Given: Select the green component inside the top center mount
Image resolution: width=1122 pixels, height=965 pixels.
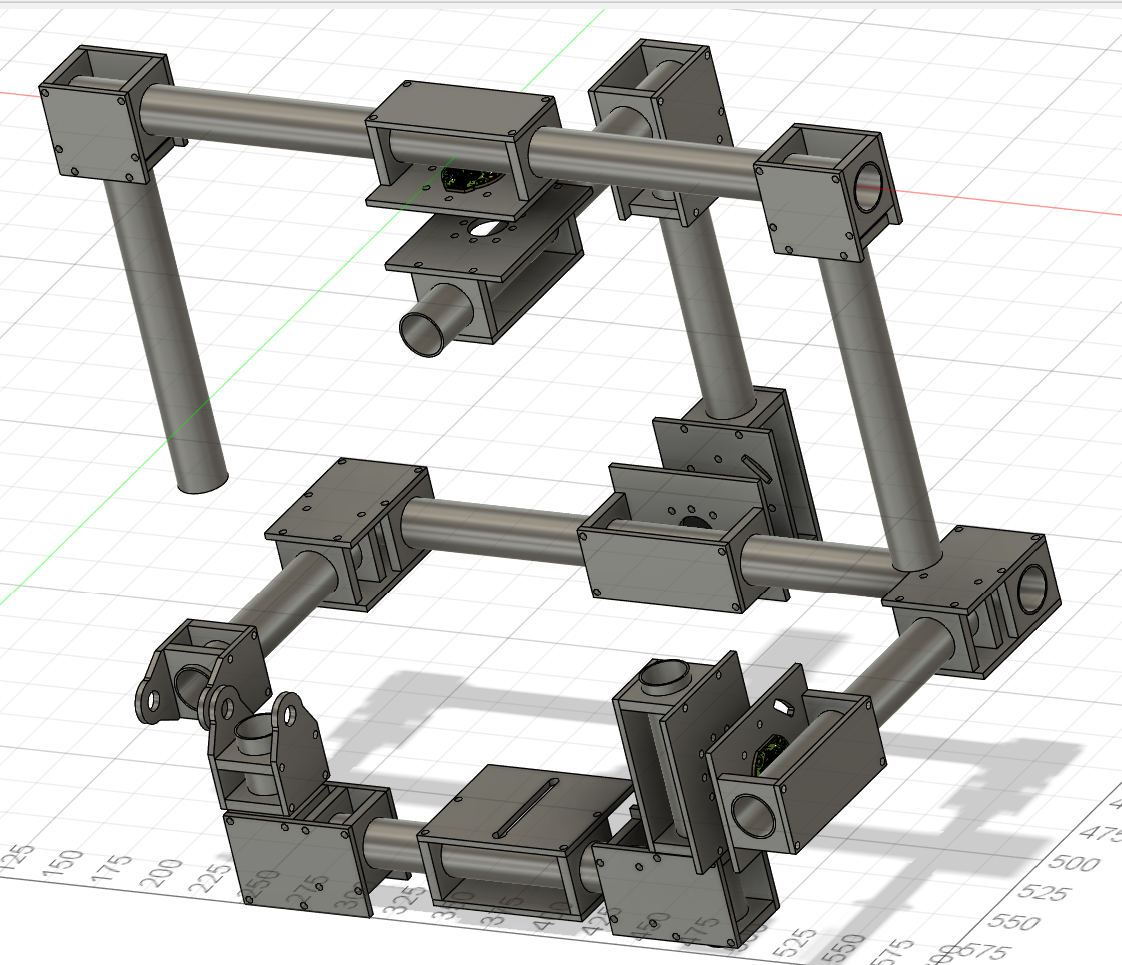Looking at the screenshot, I should (x=471, y=179).
